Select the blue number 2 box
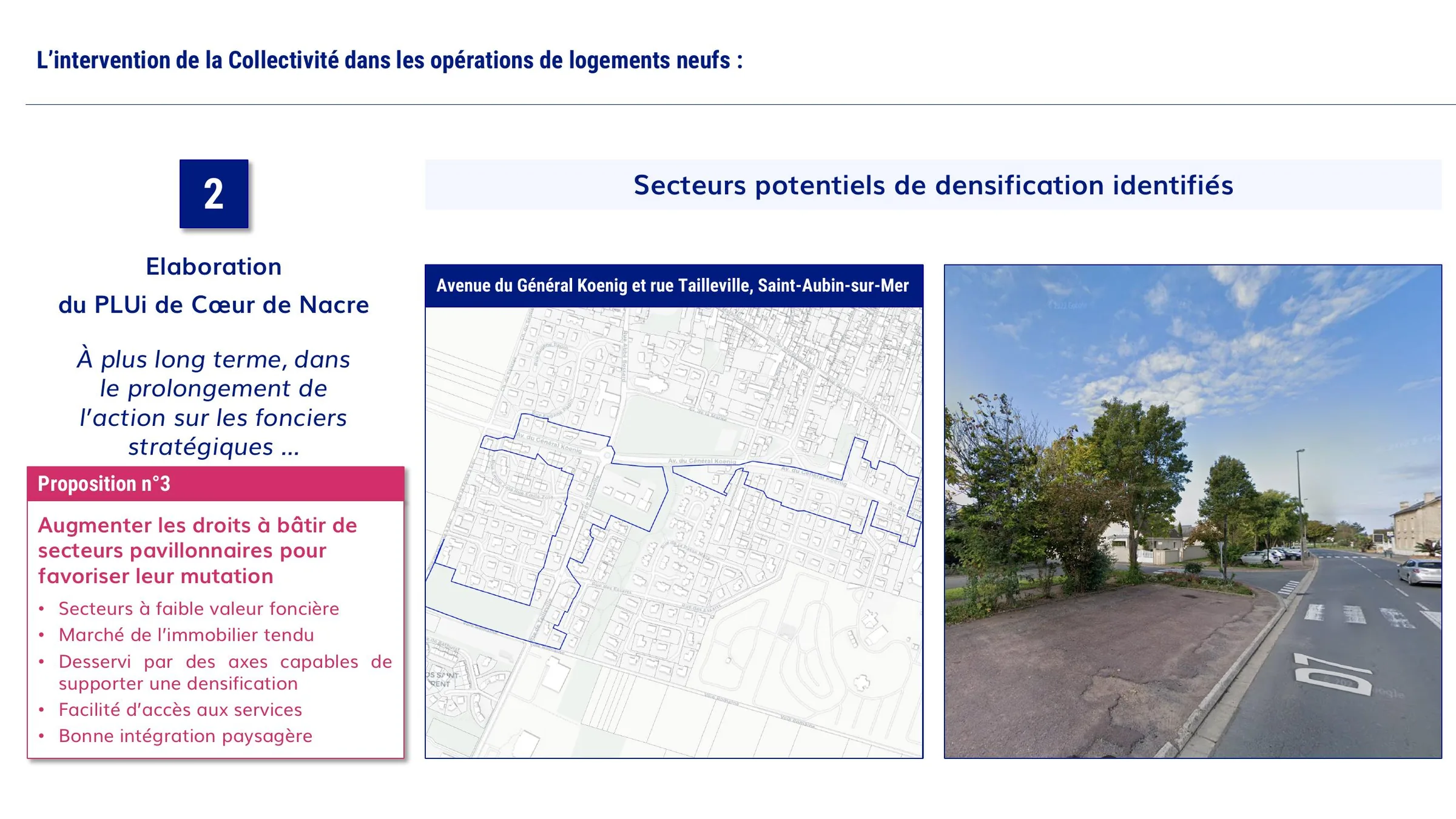This screenshot has height=819, width=1456. (214, 194)
